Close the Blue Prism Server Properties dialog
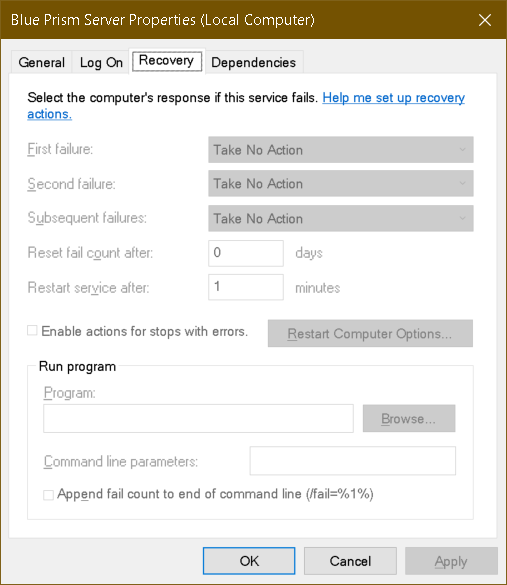This screenshot has height=585, width=507. click(485, 20)
